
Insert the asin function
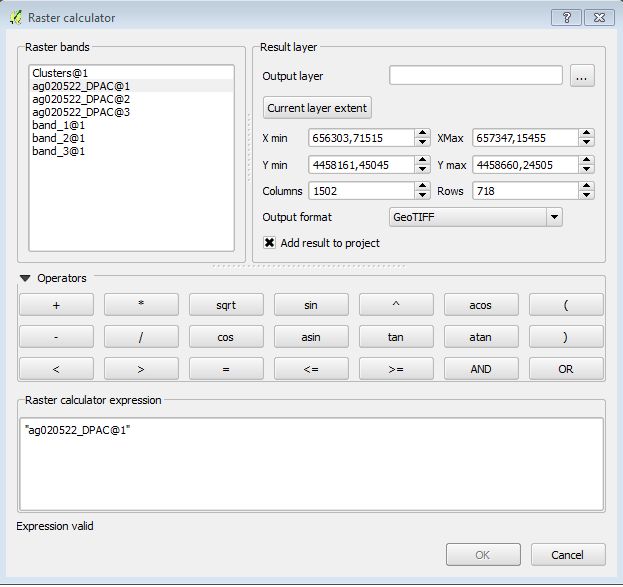(x=311, y=337)
